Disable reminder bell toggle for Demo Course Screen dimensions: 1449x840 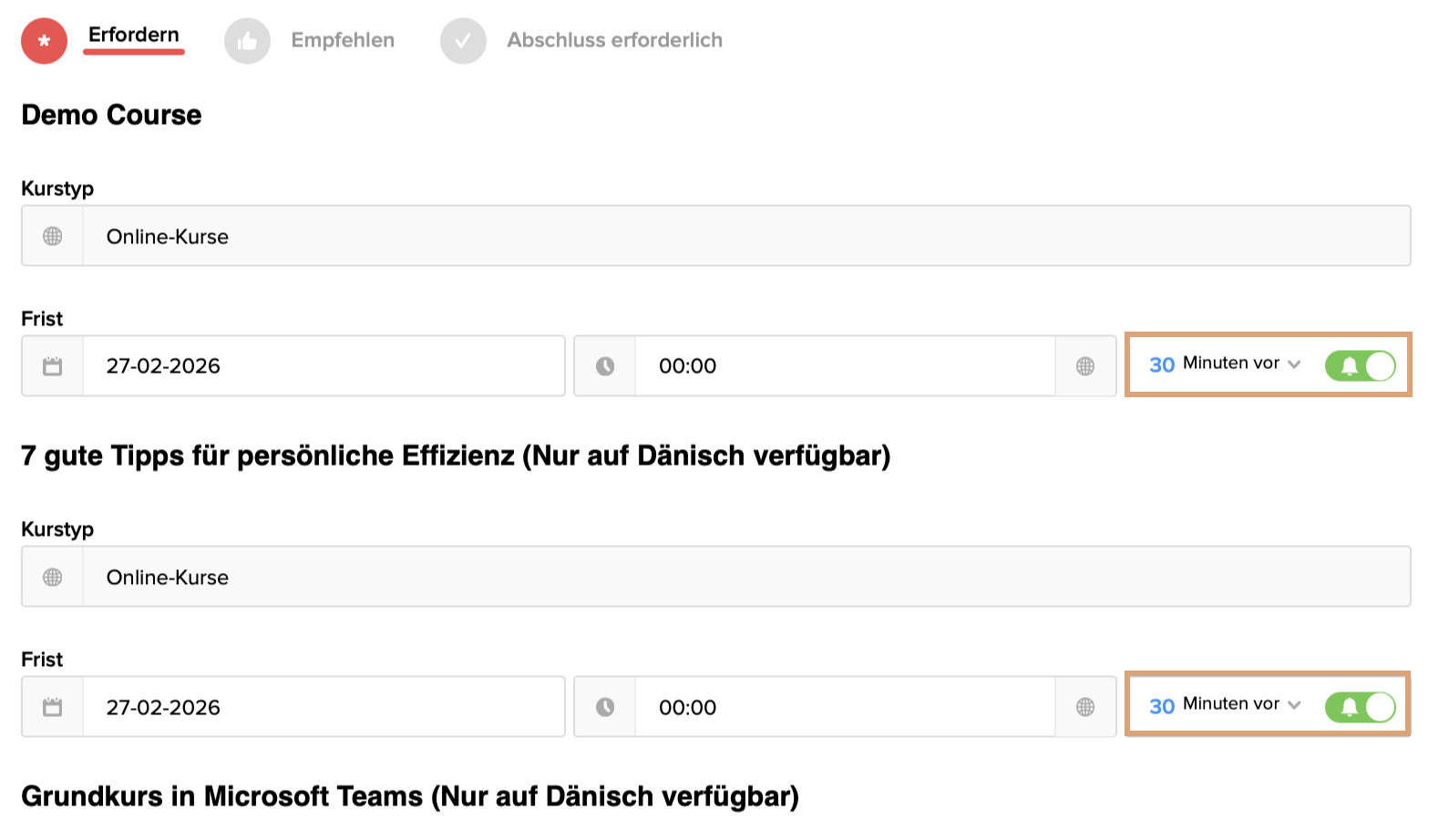[1360, 366]
